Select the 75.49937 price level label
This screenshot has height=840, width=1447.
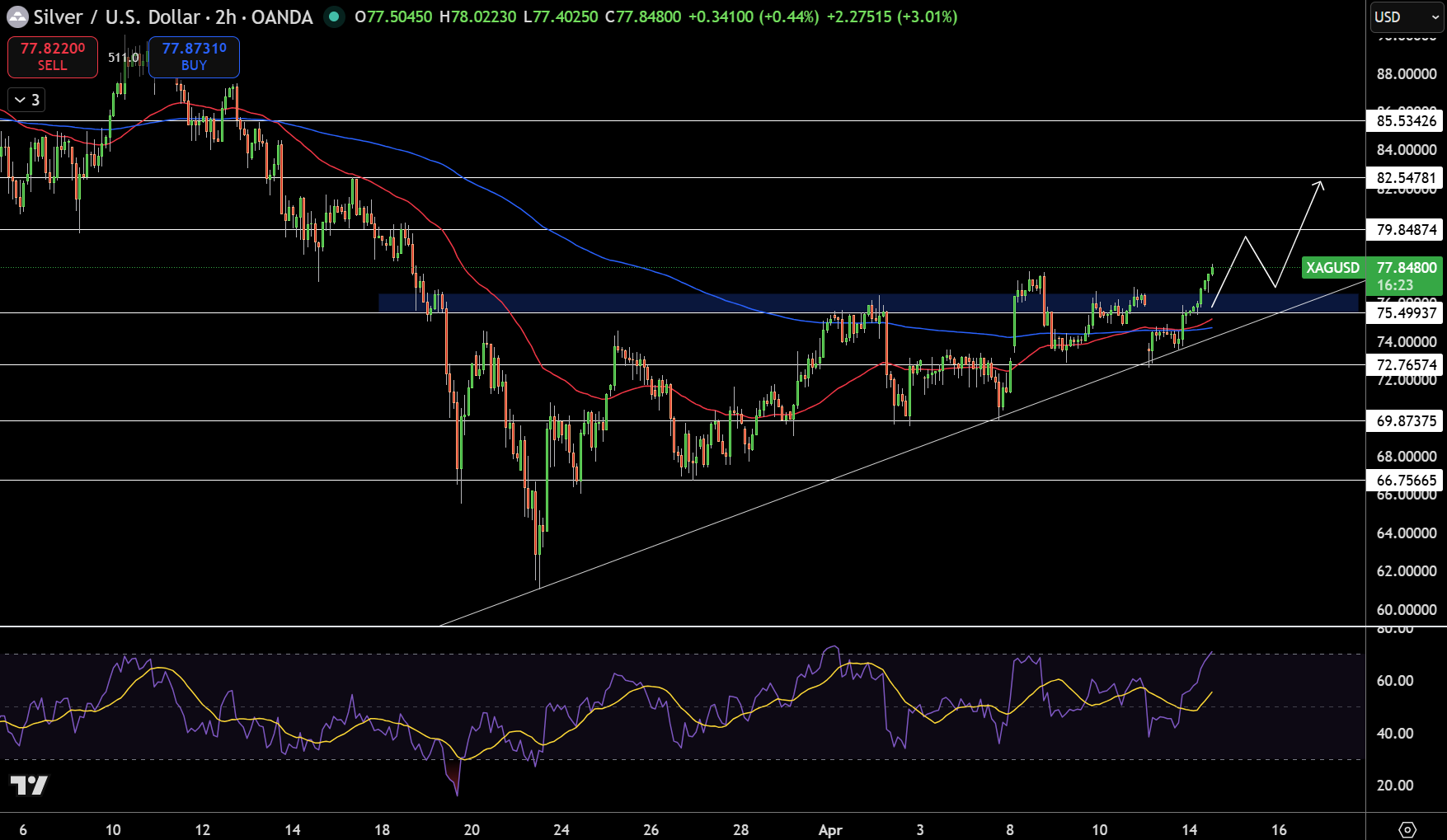(x=1406, y=312)
